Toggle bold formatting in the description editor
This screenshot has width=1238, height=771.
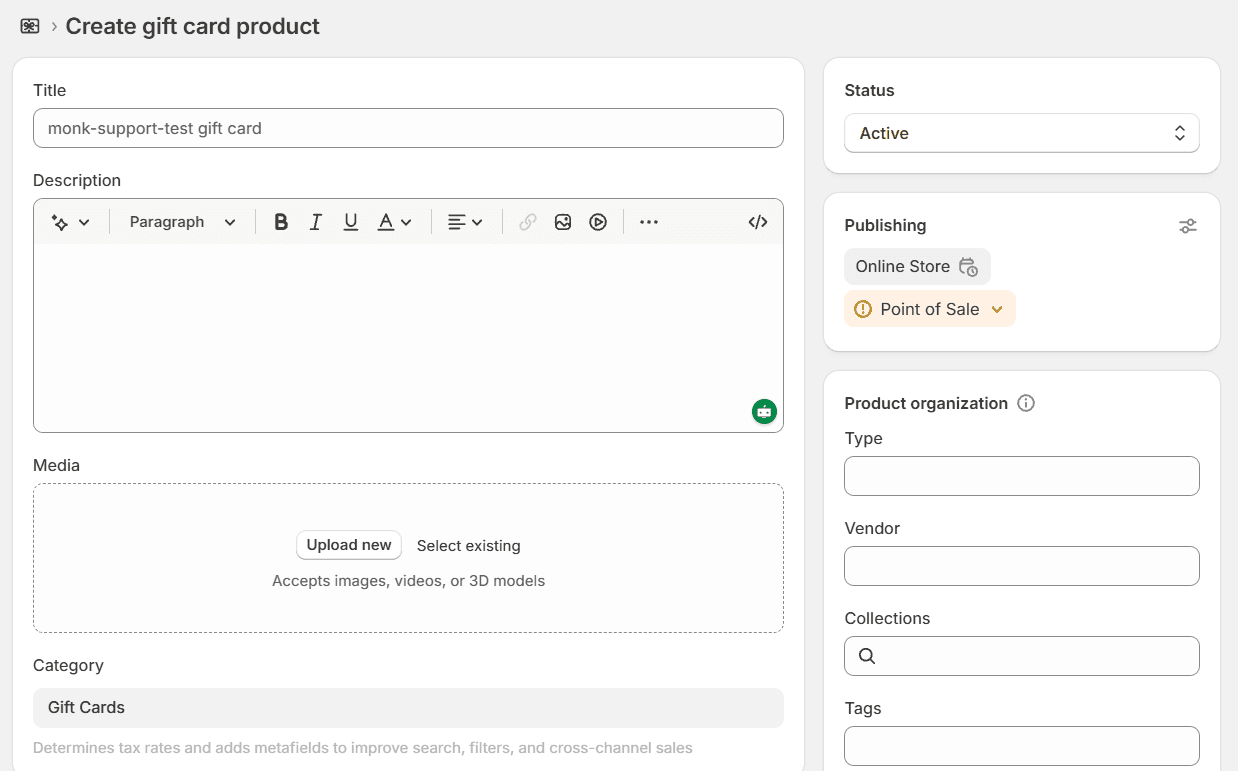coord(281,221)
